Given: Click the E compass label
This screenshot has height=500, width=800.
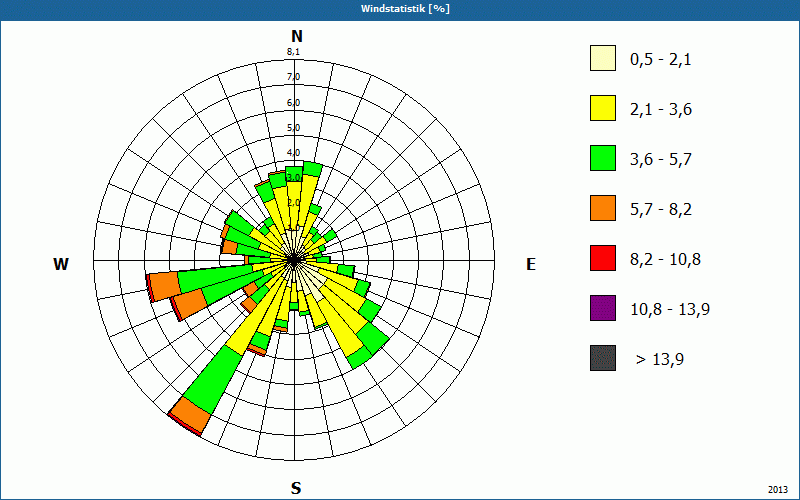Looking at the screenshot, I should click(x=531, y=264).
